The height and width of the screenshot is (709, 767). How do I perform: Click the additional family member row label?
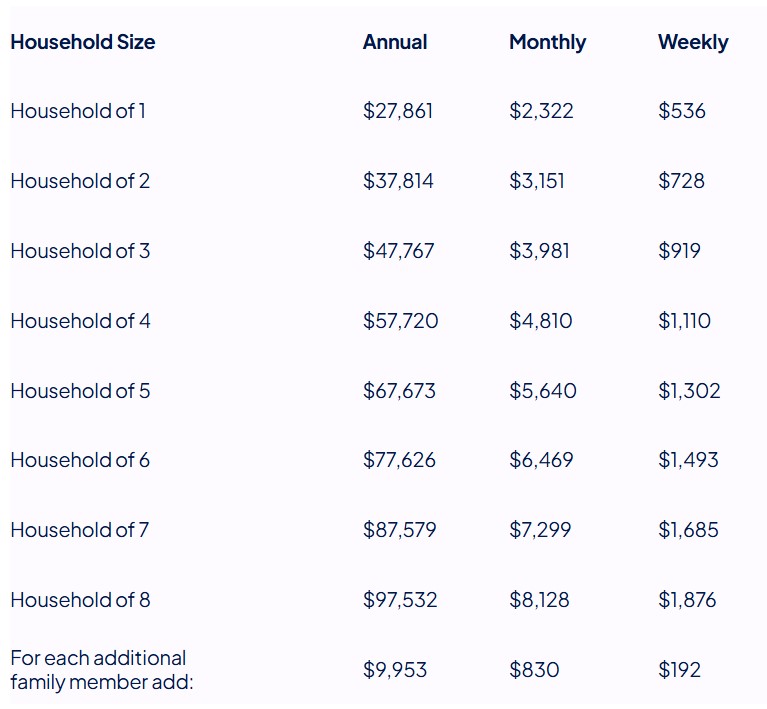click(102, 670)
